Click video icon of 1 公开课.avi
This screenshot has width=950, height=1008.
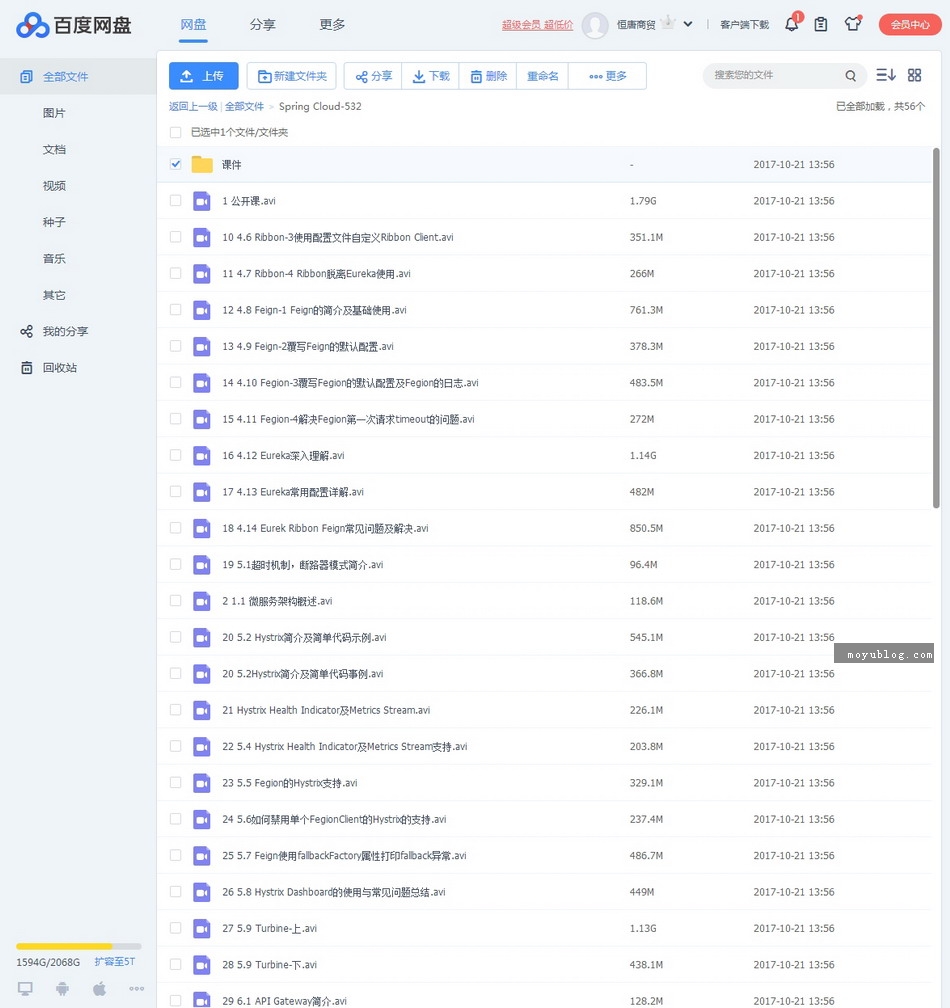click(x=202, y=201)
